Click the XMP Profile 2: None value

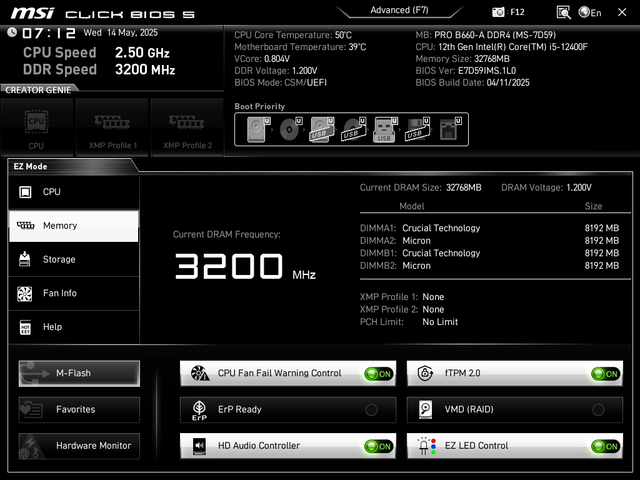click(x=433, y=309)
